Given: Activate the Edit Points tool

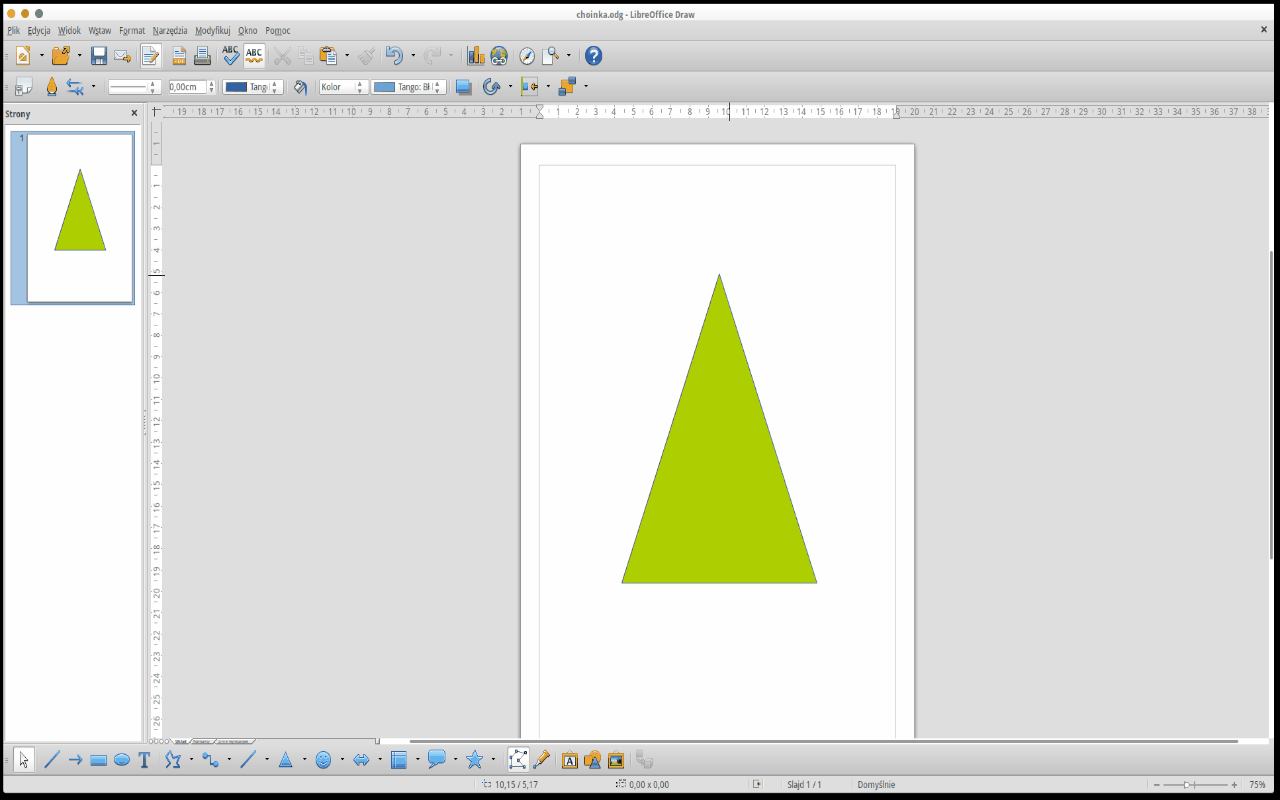Looking at the screenshot, I should click(x=518, y=760).
